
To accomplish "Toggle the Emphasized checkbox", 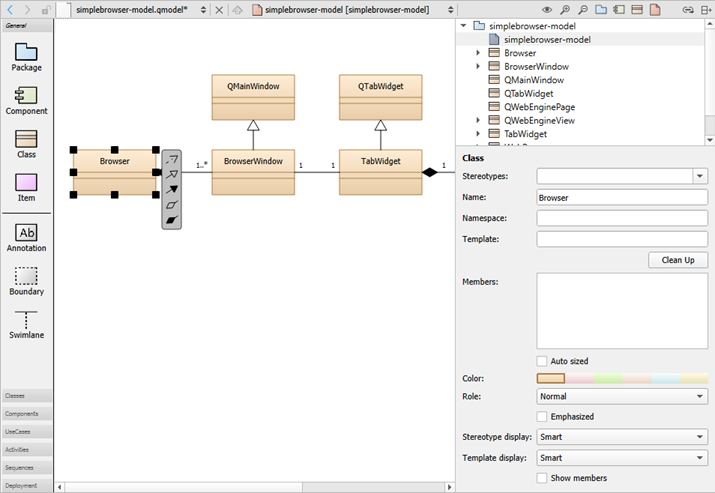I will (x=542, y=416).
